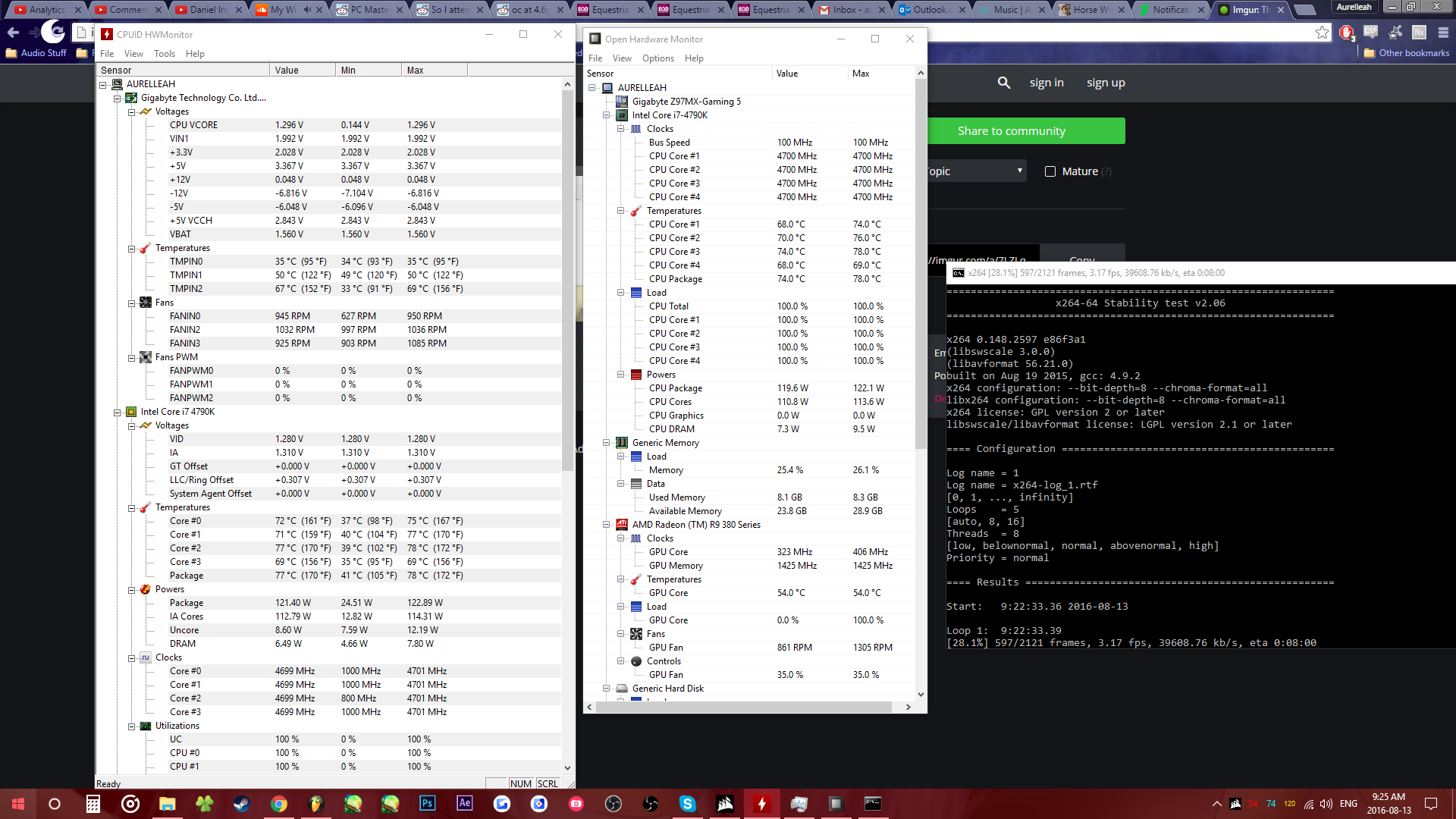Click the clock showing 9:25 AM
Viewport: 1456px width, 819px height.
point(1389,797)
